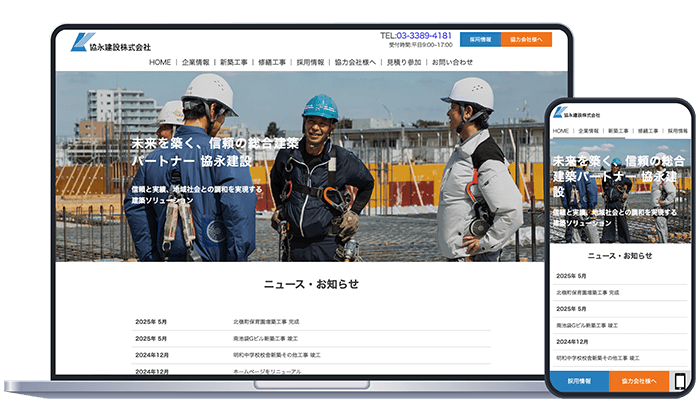Tap the hero image on the phone screen
The image size is (700, 404).
[620, 191]
